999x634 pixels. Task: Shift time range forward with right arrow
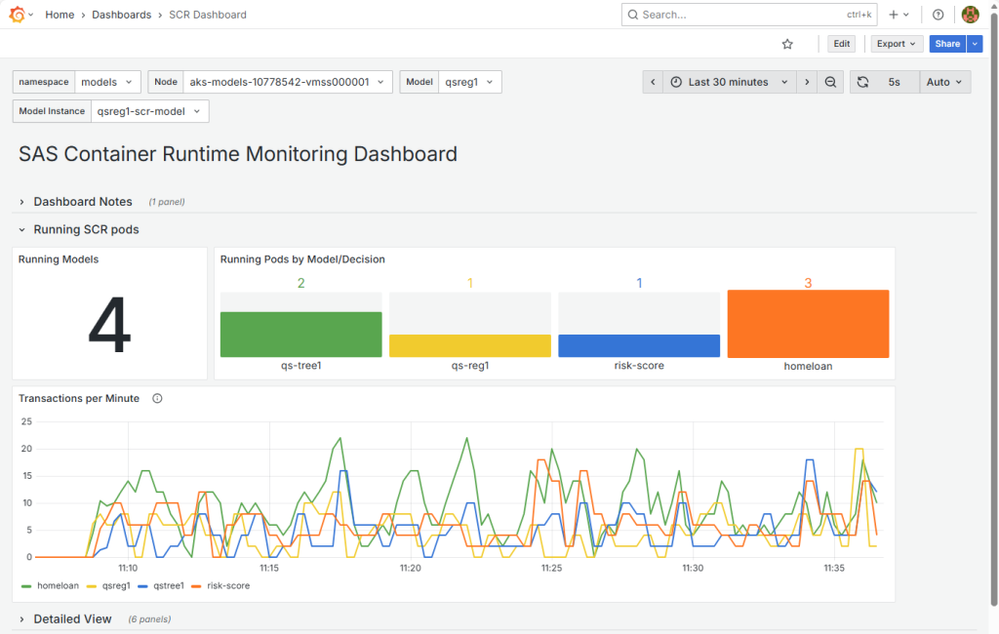pyautogui.click(x=807, y=82)
